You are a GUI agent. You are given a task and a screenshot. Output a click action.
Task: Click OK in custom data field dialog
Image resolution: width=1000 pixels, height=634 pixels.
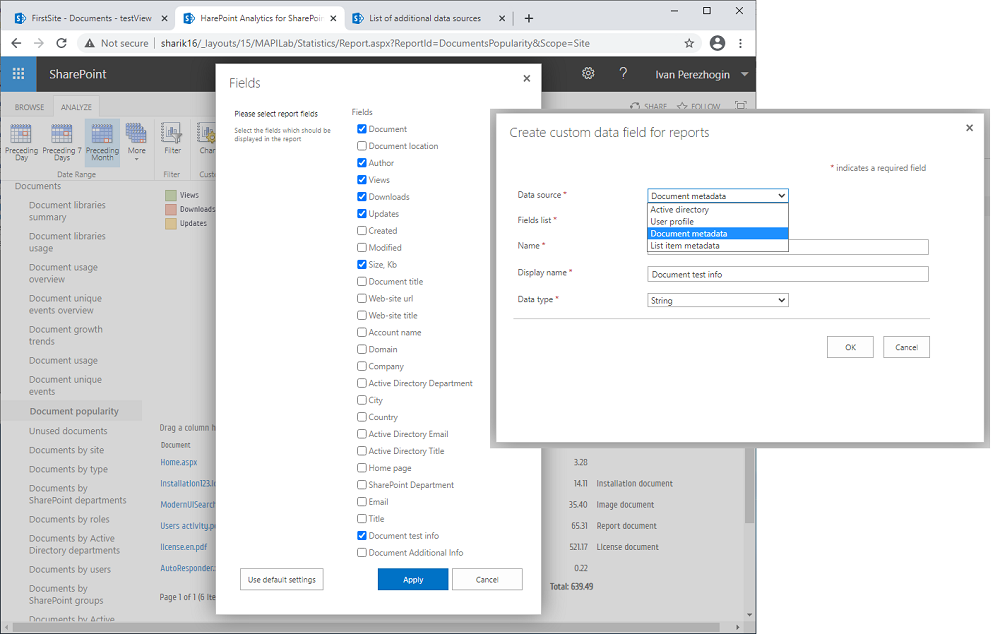(x=850, y=347)
